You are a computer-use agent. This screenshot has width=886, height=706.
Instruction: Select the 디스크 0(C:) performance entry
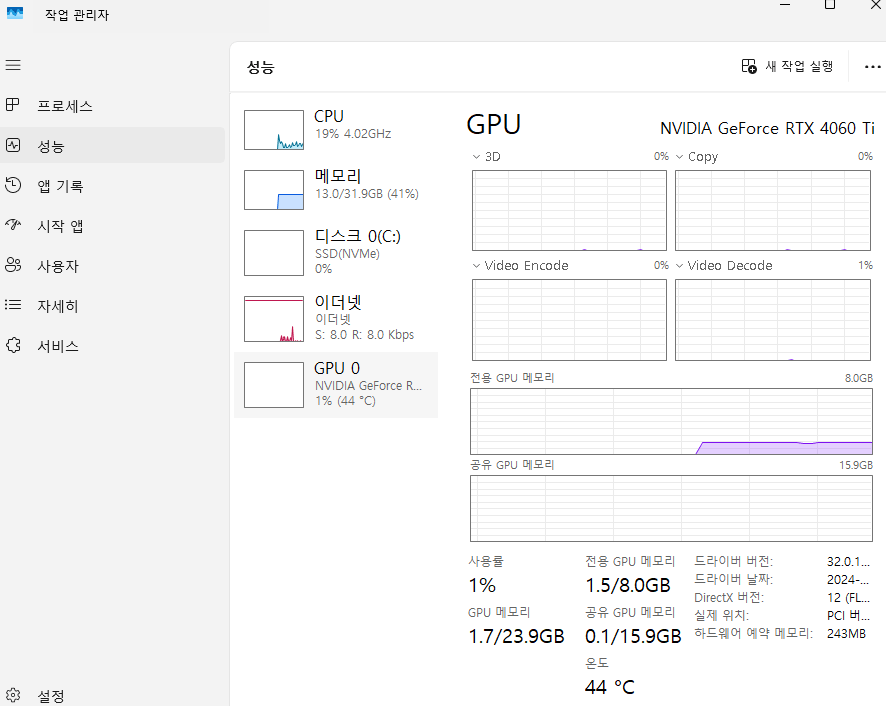(336, 253)
